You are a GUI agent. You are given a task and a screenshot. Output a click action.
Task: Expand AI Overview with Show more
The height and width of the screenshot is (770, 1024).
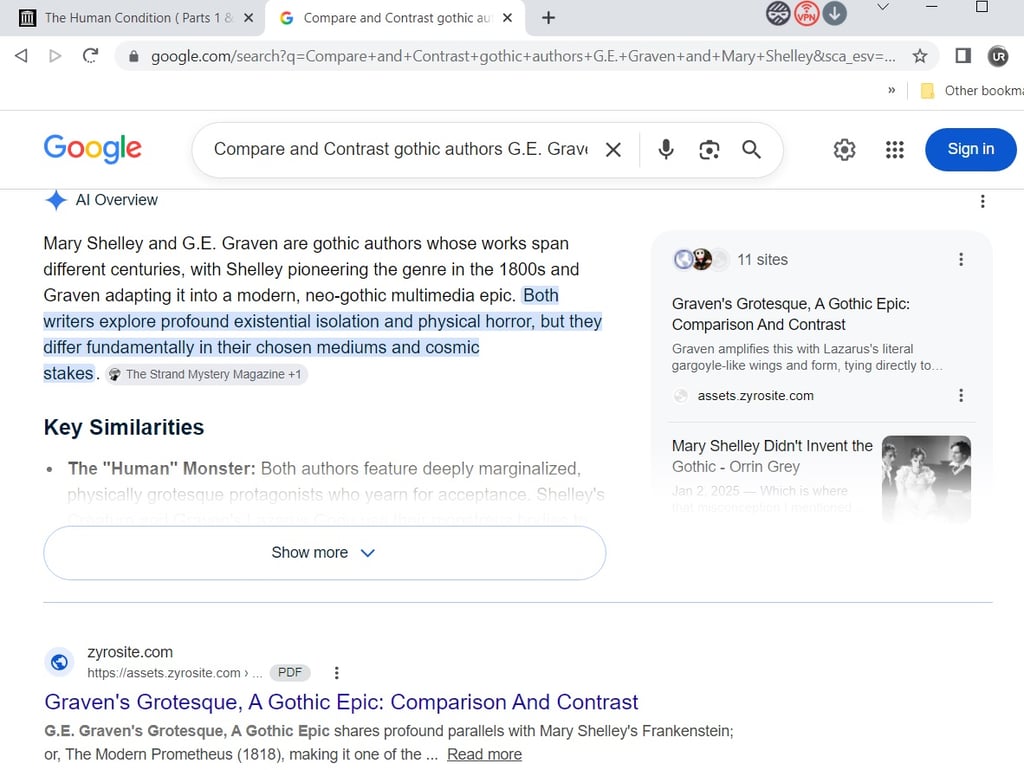point(325,553)
